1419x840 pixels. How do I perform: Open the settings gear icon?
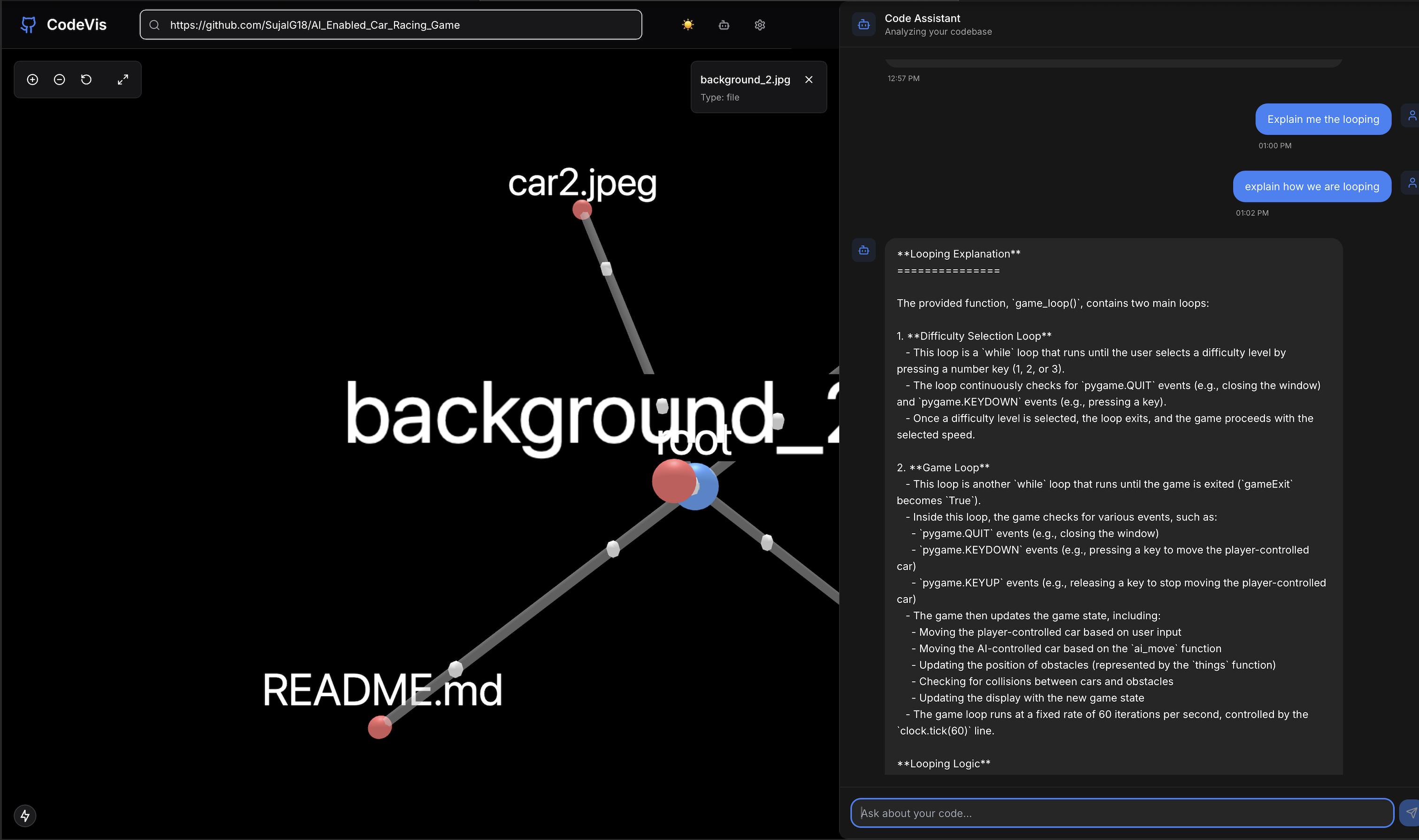pyautogui.click(x=760, y=25)
